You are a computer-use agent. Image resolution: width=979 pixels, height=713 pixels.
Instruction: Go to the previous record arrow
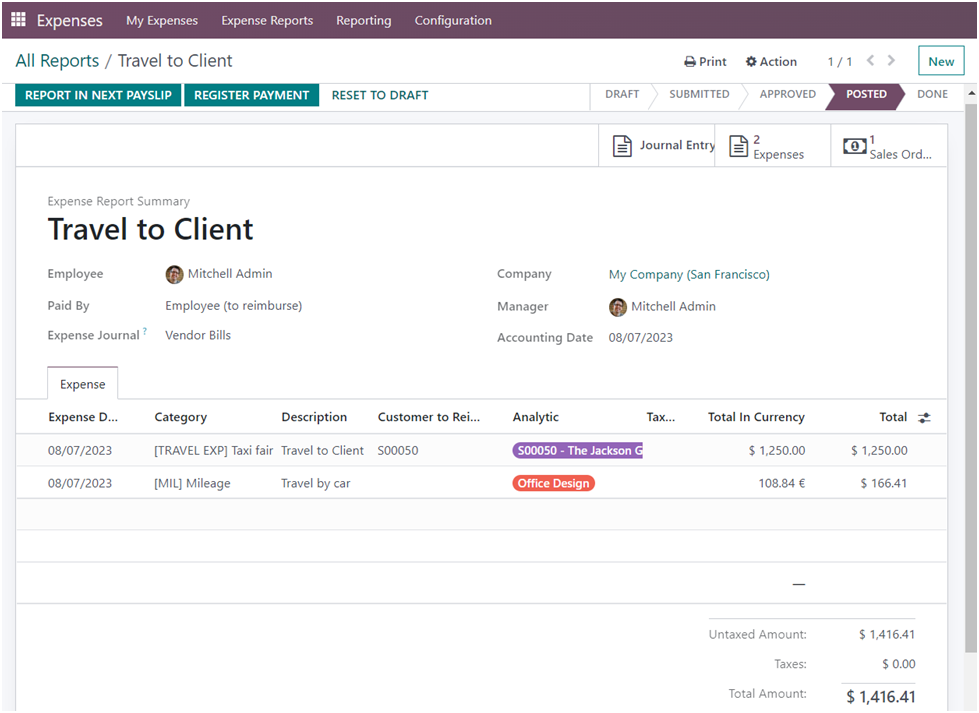coord(870,61)
